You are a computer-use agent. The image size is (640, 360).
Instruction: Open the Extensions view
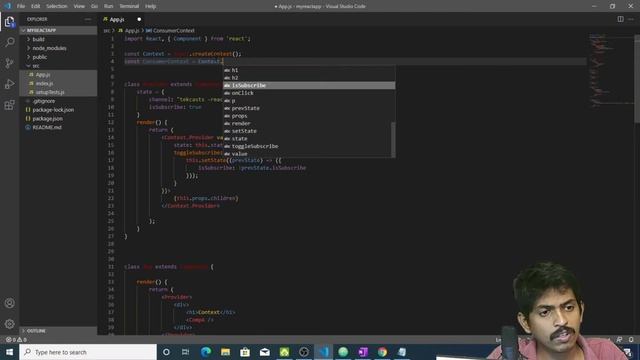[x=9, y=105]
